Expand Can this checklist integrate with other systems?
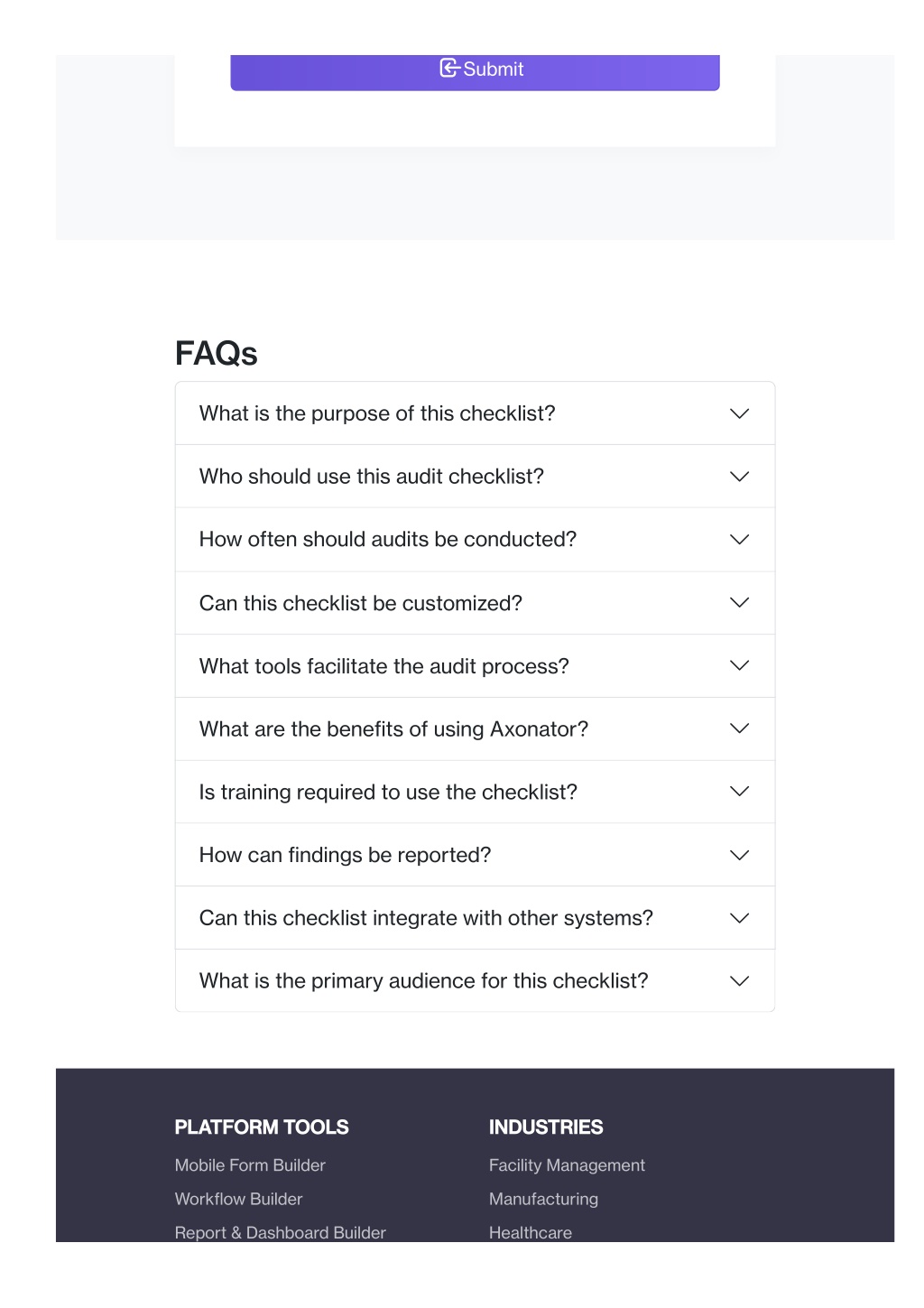The image size is (924, 1308). click(x=475, y=918)
